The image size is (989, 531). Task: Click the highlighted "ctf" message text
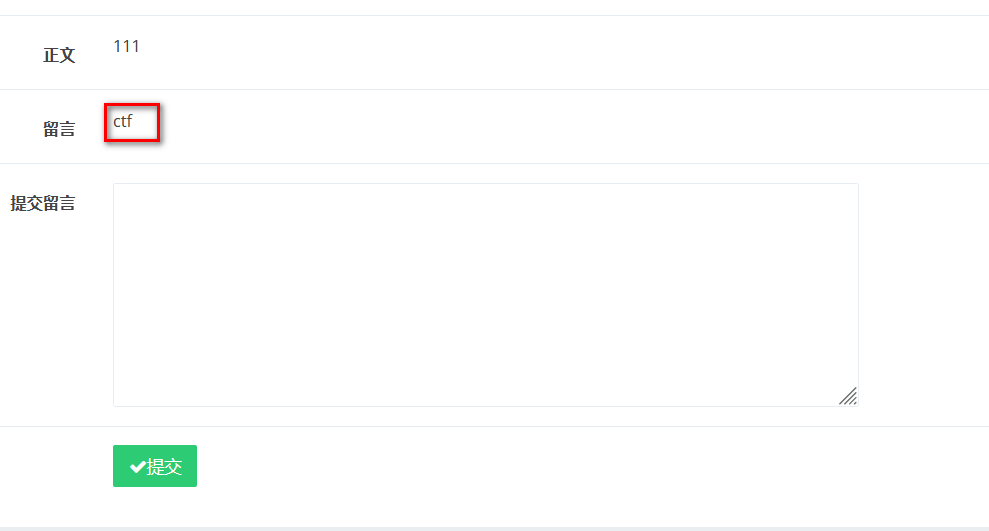pyautogui.click(x=122, y=122)
